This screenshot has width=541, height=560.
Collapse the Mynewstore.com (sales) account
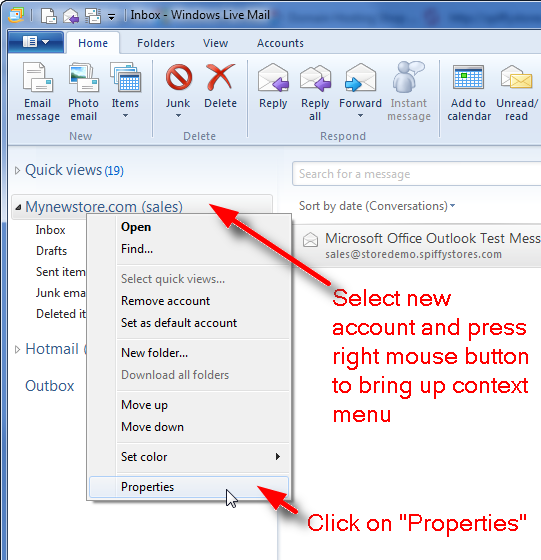click(18, 207)
